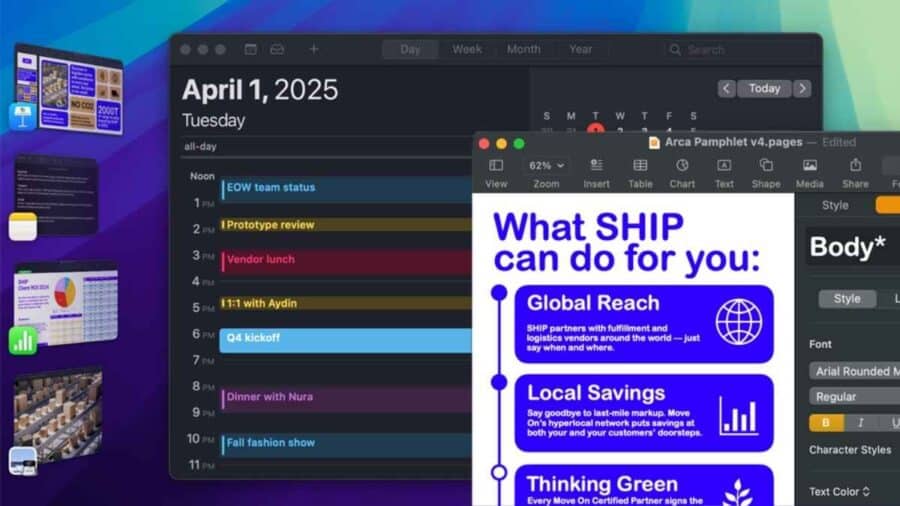Screen dimensions: 900x506
Task: Click the Notes app icon in Stage Manager
Action: (x=23, y=227)
